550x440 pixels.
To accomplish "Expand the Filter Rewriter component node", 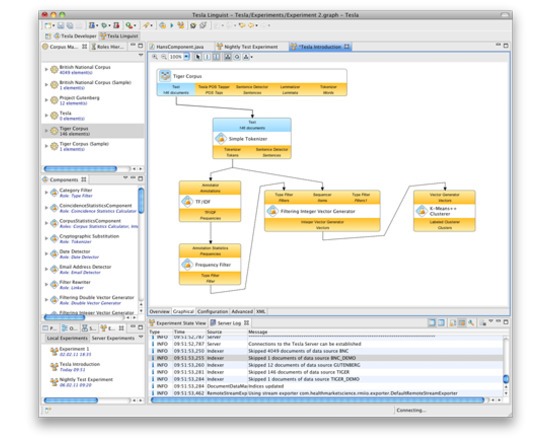I will click(x=46, y=284).
